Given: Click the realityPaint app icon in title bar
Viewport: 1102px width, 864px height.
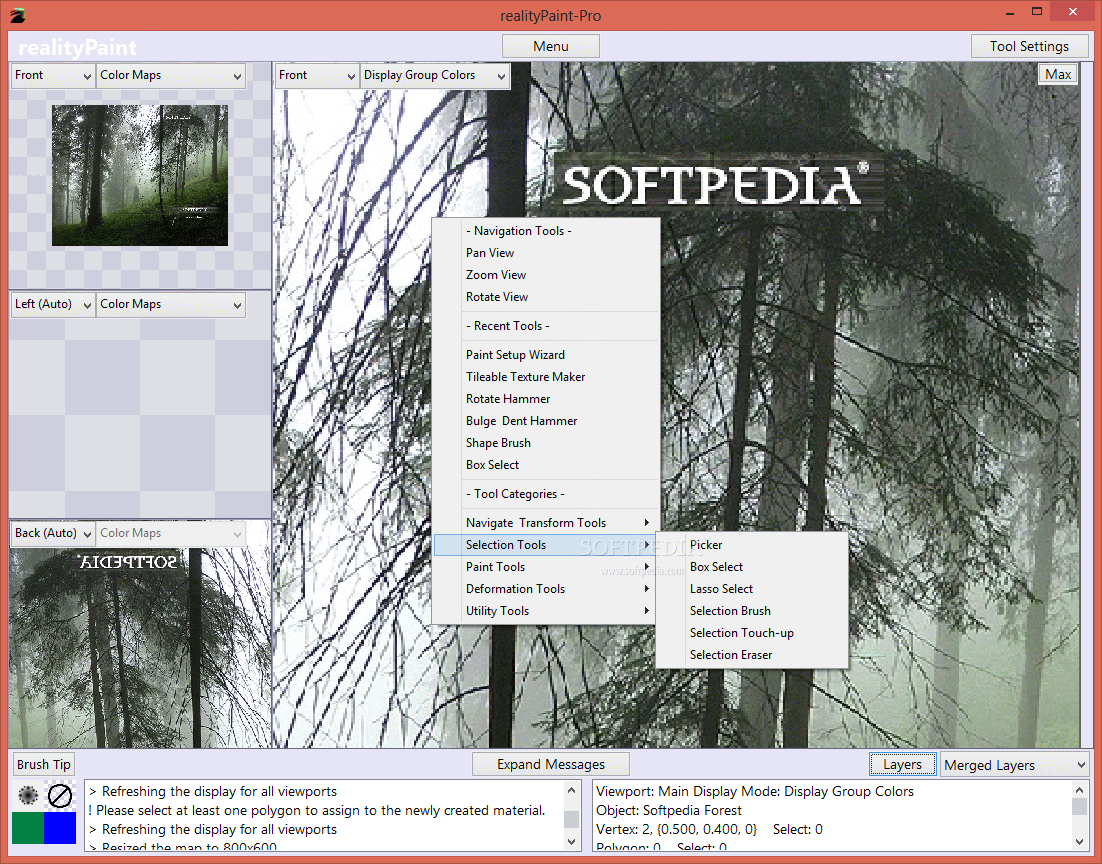Looking at the screenshot, I should pyautogui.click(x=18, y=15).
